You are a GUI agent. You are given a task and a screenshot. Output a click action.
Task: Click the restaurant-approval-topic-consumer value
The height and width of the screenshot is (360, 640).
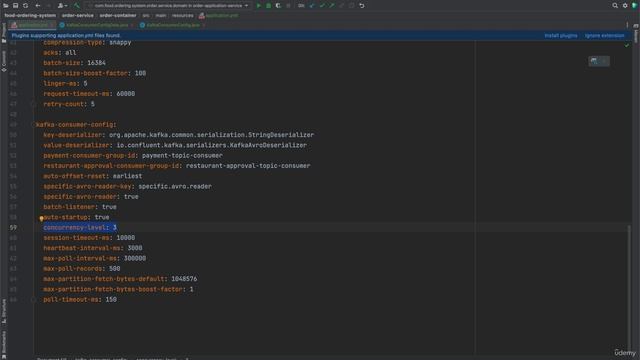(248, 166)
